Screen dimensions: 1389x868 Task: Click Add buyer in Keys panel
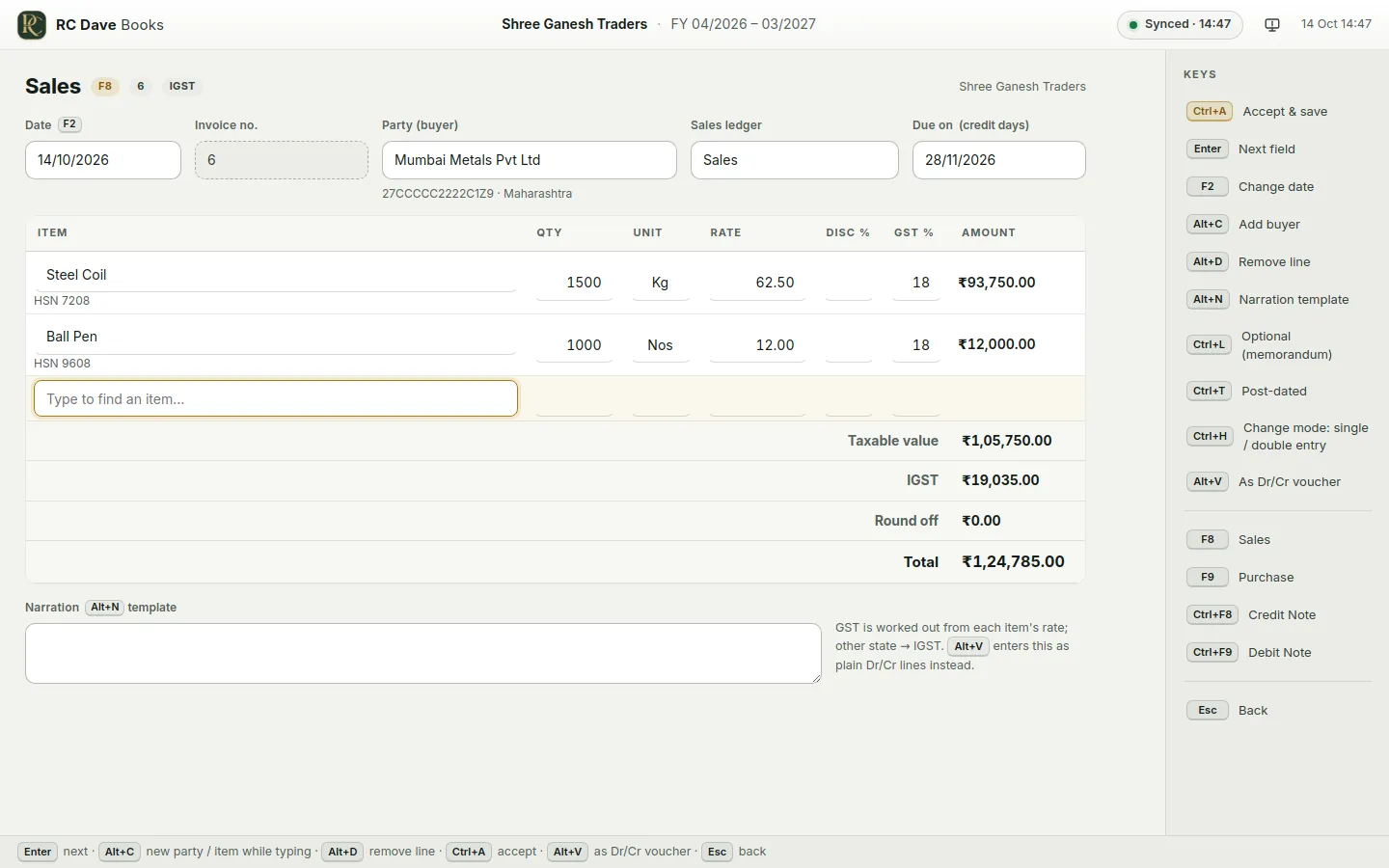click(1279, 225)
